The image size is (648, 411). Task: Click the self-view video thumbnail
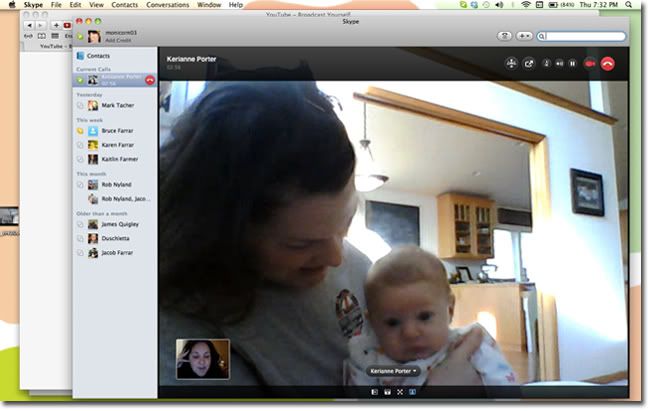tap(203, 359)
